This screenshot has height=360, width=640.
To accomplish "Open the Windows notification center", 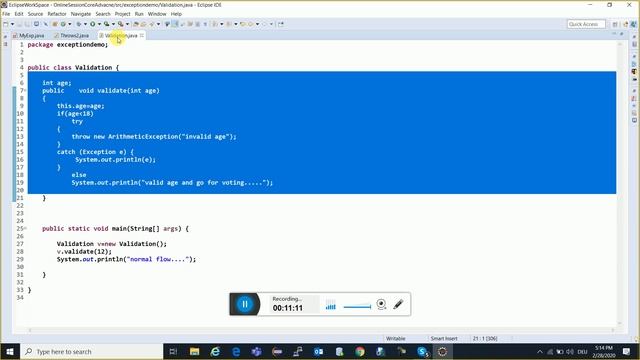I will click(626, 351).
